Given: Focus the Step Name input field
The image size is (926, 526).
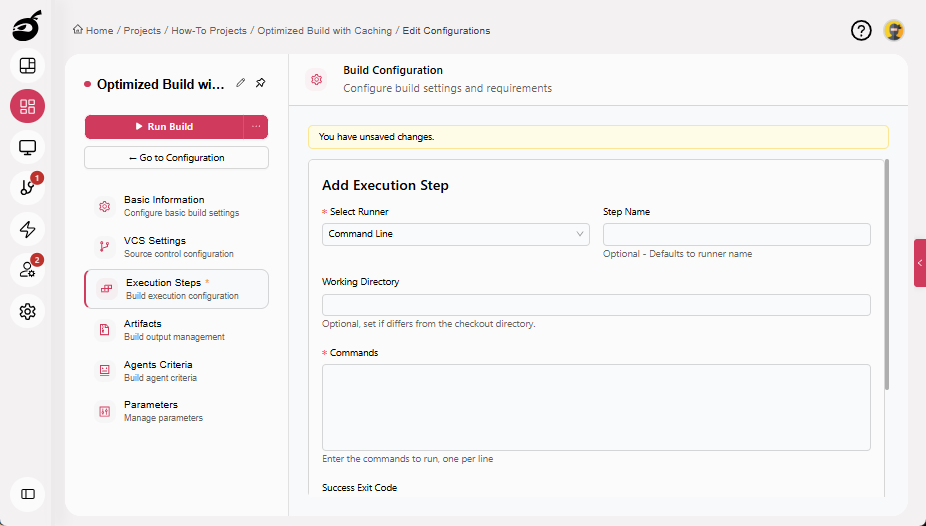Looking at the screenshot, I should (736, 234).
